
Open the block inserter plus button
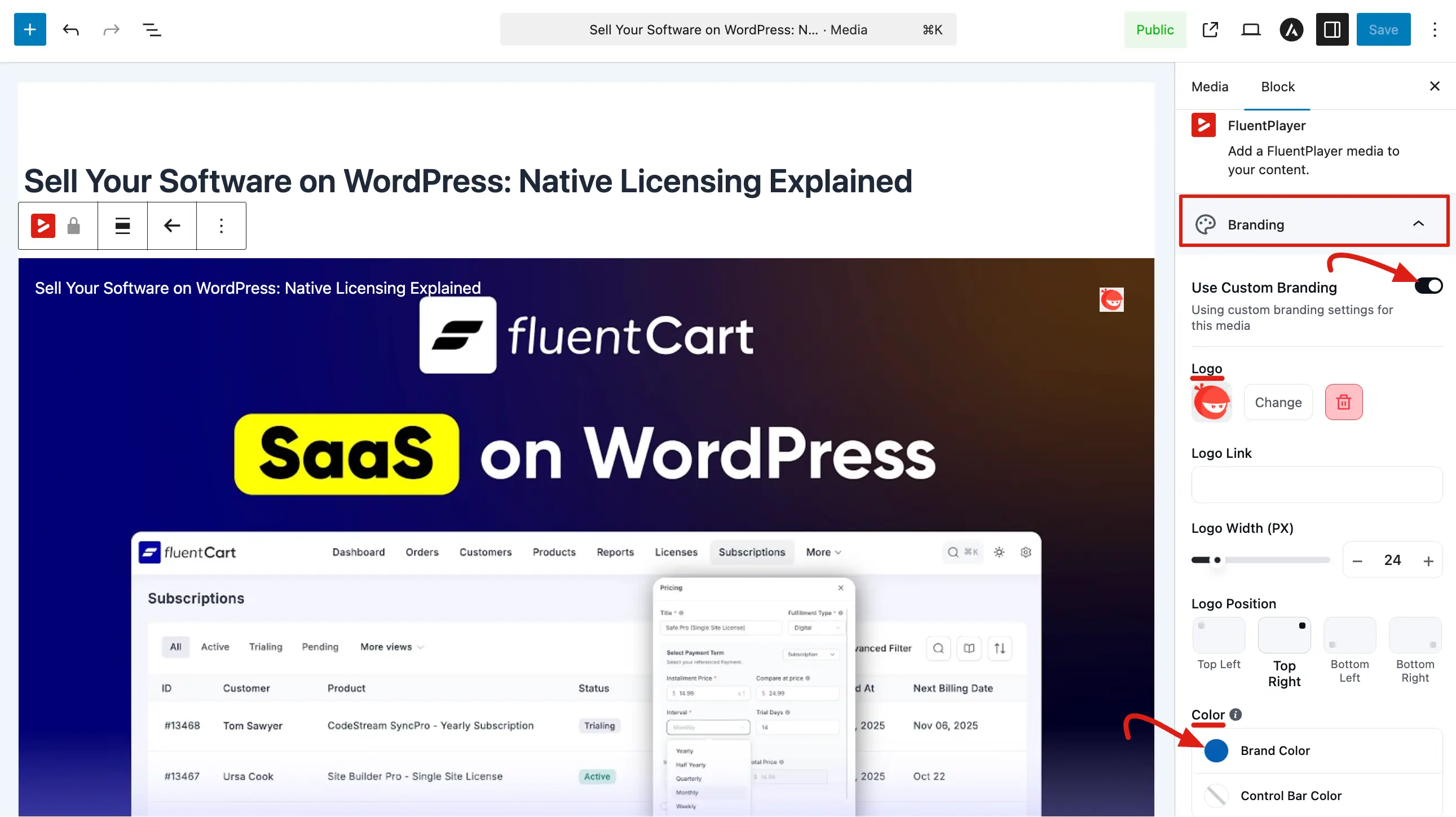click(x=30, y=29)
